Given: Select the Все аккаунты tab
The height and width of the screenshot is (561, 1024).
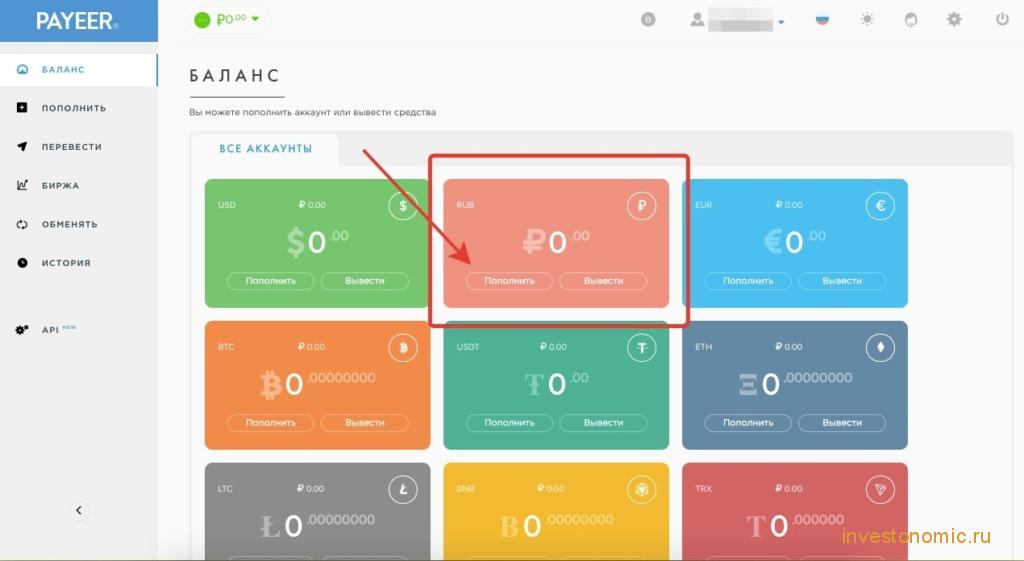Looking at the screenshot, I should click(x=265, y=149).
